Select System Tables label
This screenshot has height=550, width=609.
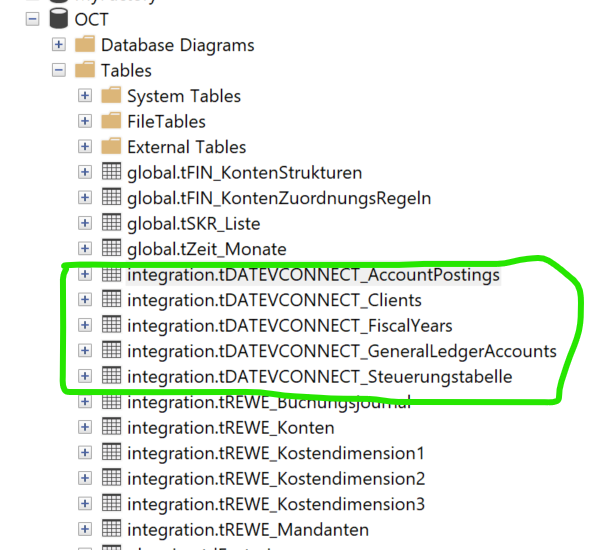[x=184, y=96]
